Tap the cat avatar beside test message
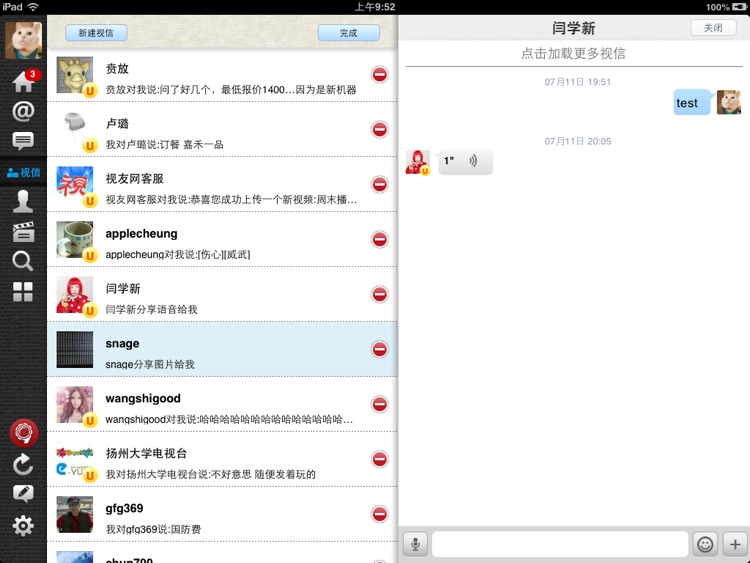This screenshot has width=750, height=563. click(728, 102)
